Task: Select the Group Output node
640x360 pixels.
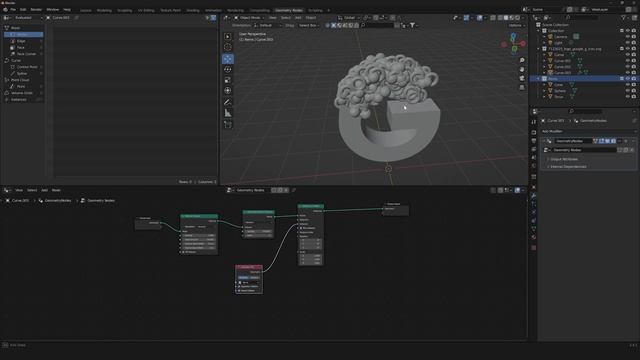Action: tap(396, 209)
